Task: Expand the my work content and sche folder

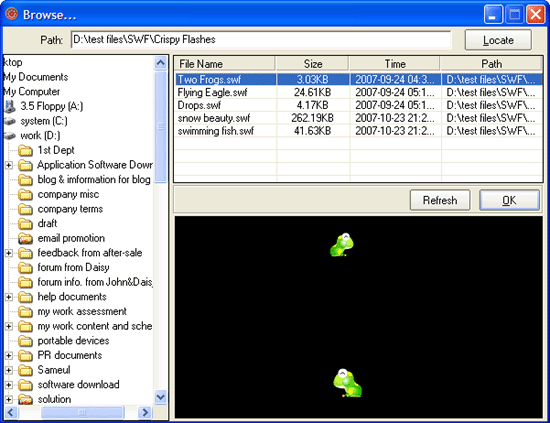Action: pos(9,327)
